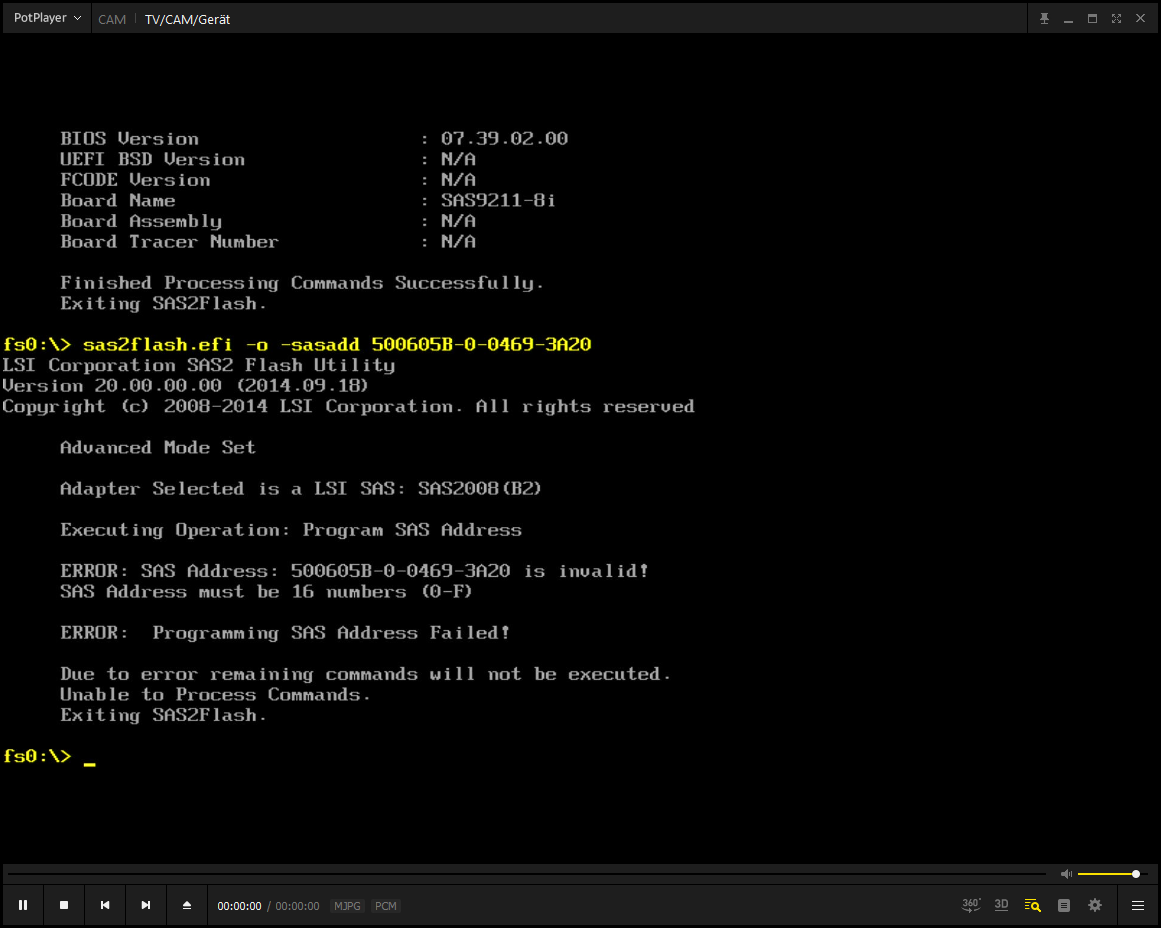This screenshot has width=1161, height=928.
Task: Click the eject/open file icon
Action: pyautogui.click(x=187, y=905)
